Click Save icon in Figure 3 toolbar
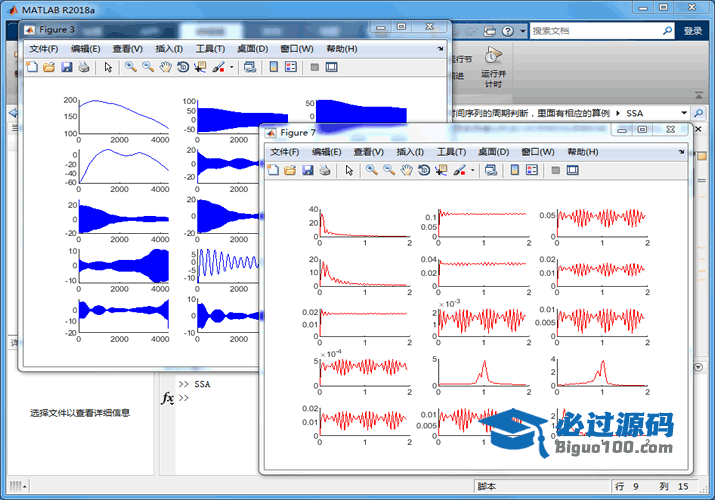715x500 pixels. pos(67,67)
